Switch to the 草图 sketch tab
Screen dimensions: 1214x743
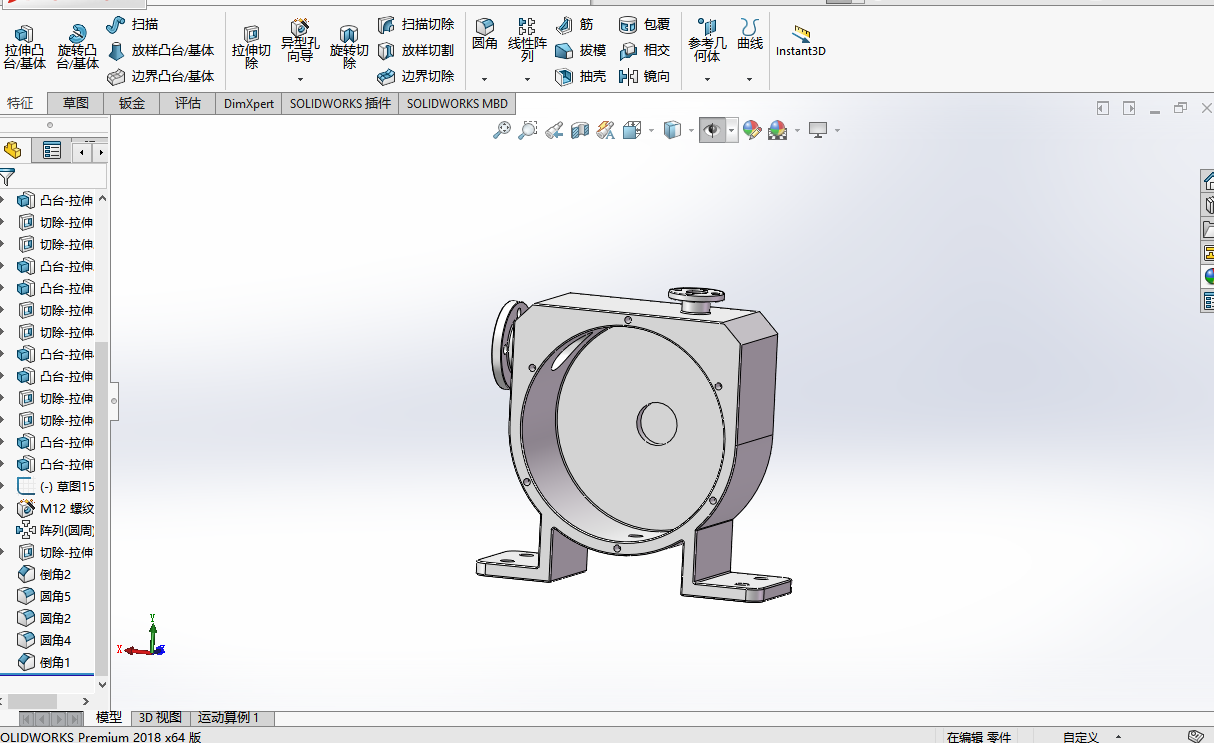coord(76,103)
